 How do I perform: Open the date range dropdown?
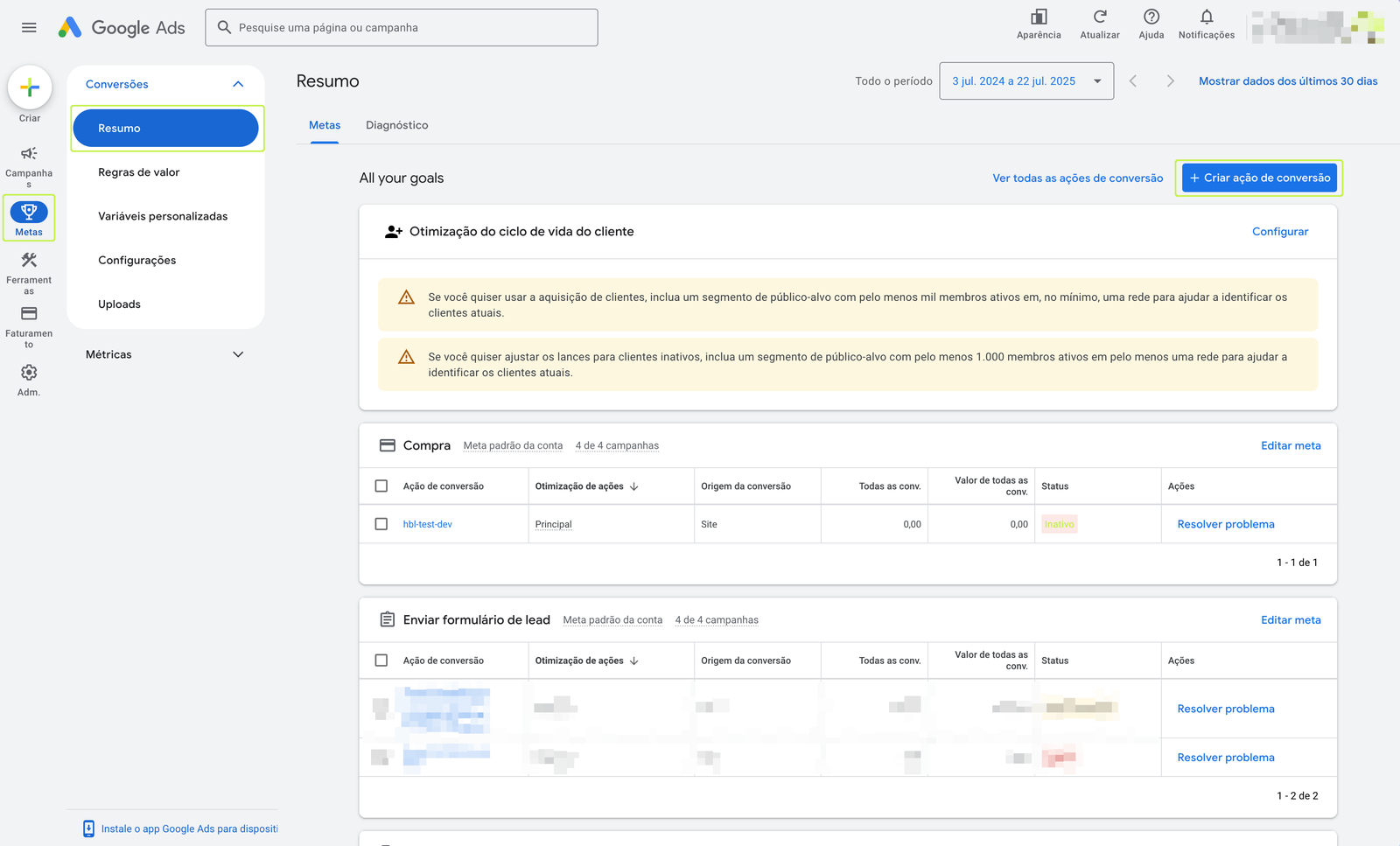[1026, 81]
